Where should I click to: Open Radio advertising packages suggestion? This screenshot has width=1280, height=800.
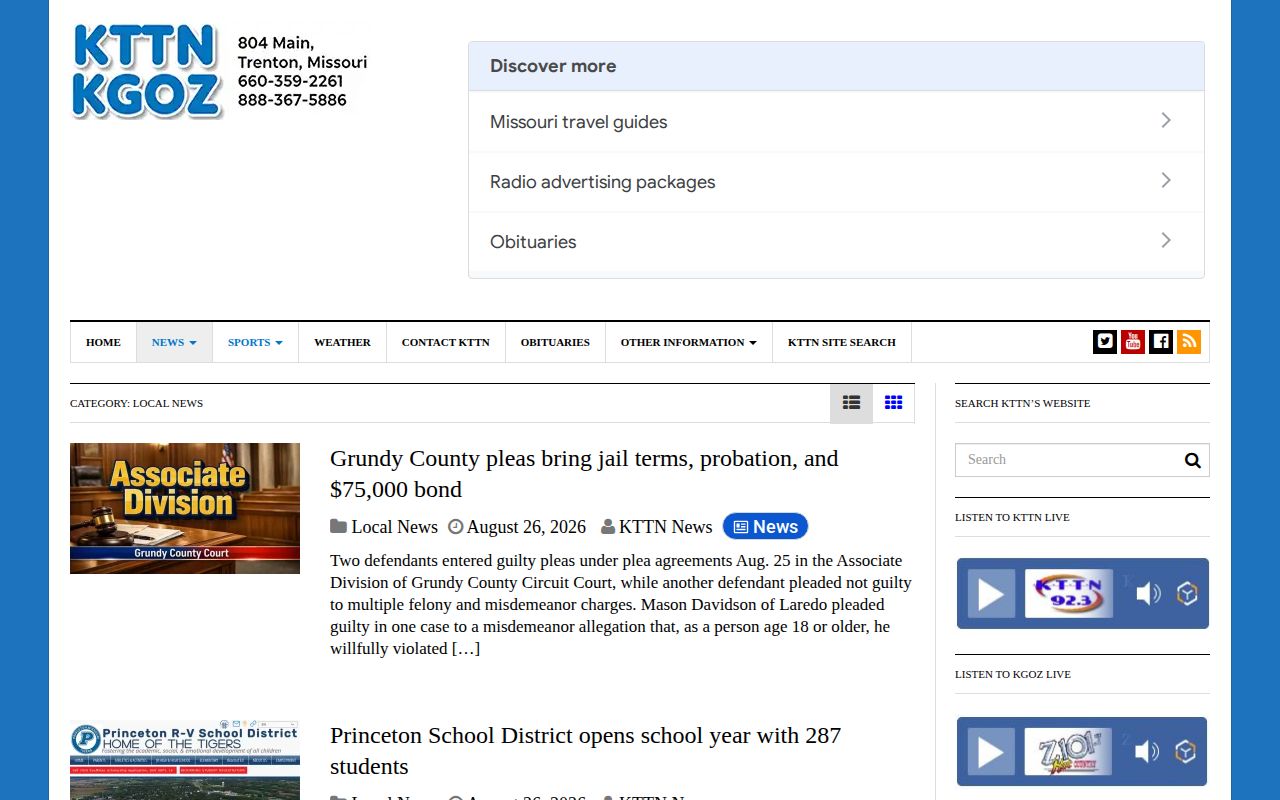(836, 182)
